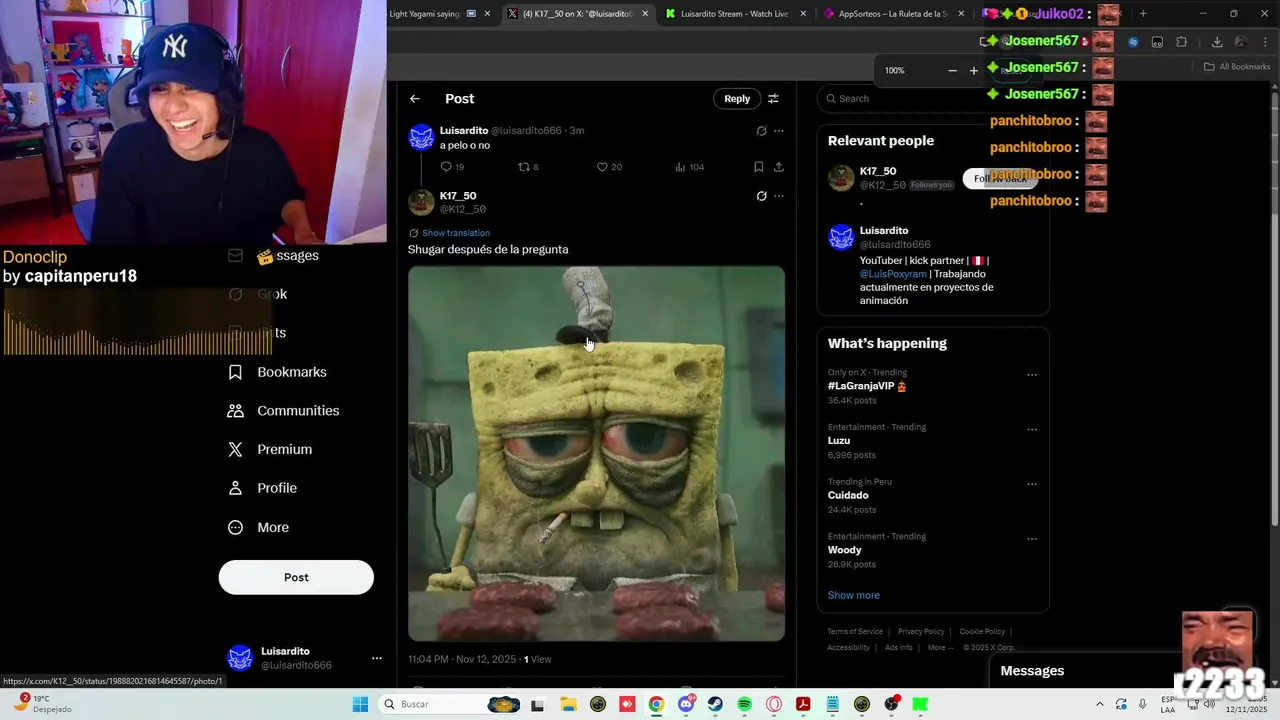The width and height of the screenshot is (1280, 720).
Task: Zoom out with the minus button
Action: point(952,71)
